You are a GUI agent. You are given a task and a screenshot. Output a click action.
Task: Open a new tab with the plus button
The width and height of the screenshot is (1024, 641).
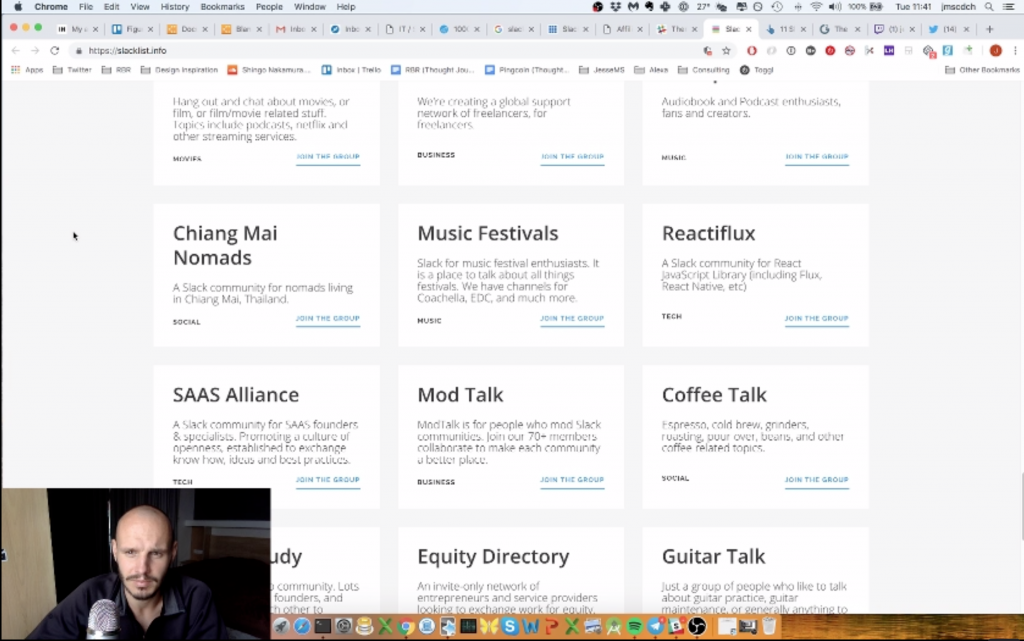point(990,29)
